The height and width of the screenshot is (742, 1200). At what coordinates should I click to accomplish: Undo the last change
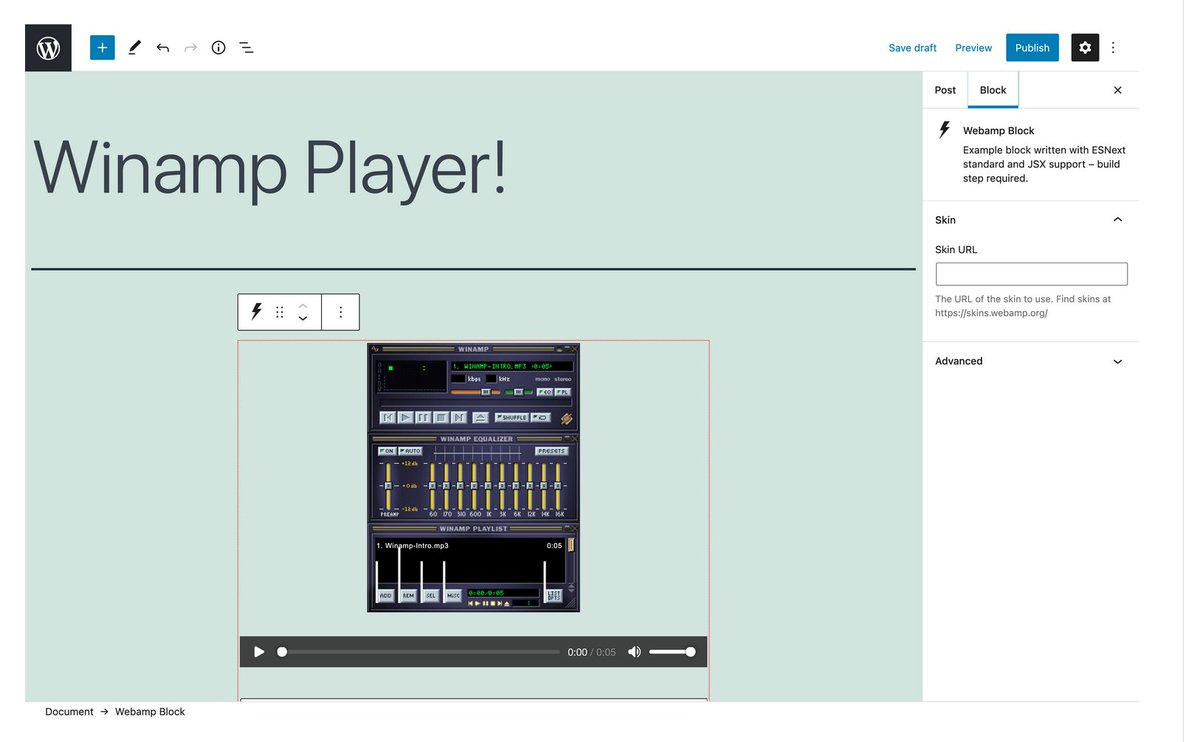(163, 47)
